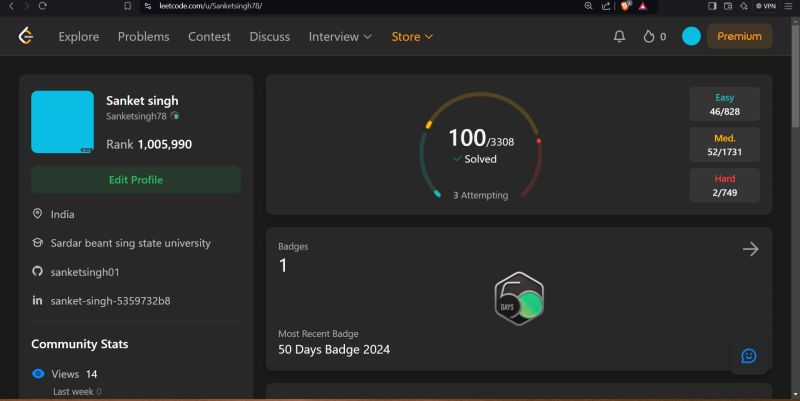
Task: Open GitHub icon for sanketsingh01
Action: pyautogui.click(x=37, y=271)
